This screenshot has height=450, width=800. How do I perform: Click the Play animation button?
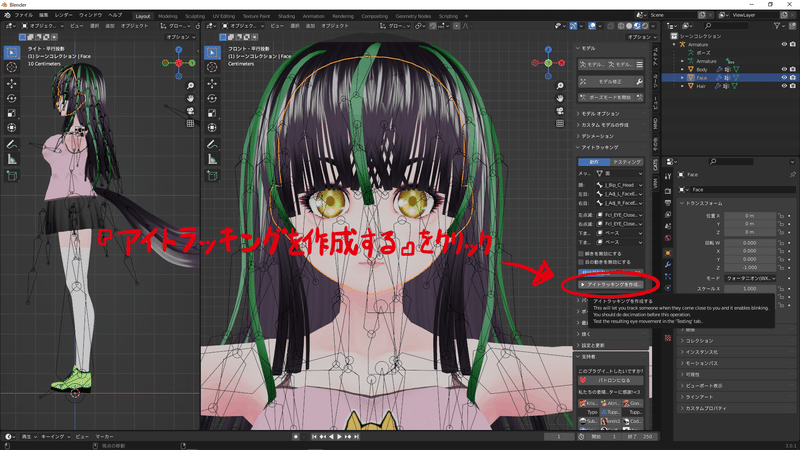coord(340,437)
